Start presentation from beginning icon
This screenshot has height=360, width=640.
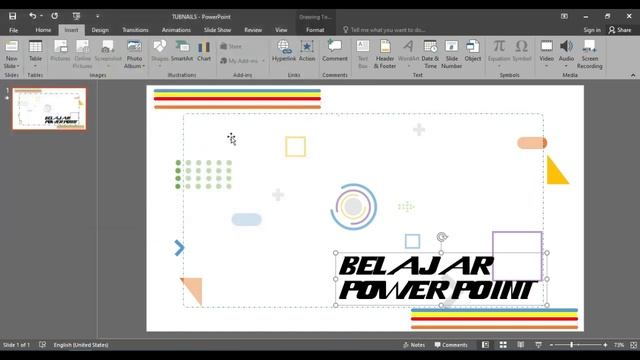click(x=76, y=16)
